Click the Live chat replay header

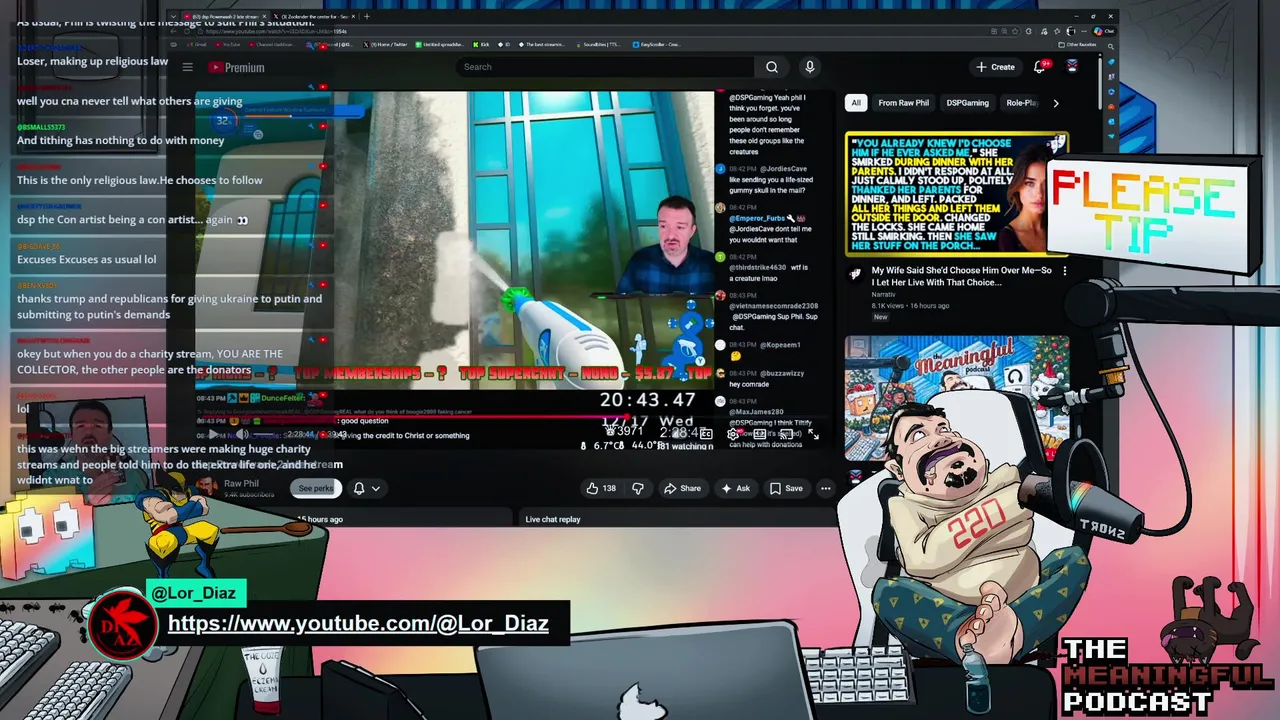tap(553, 519)
